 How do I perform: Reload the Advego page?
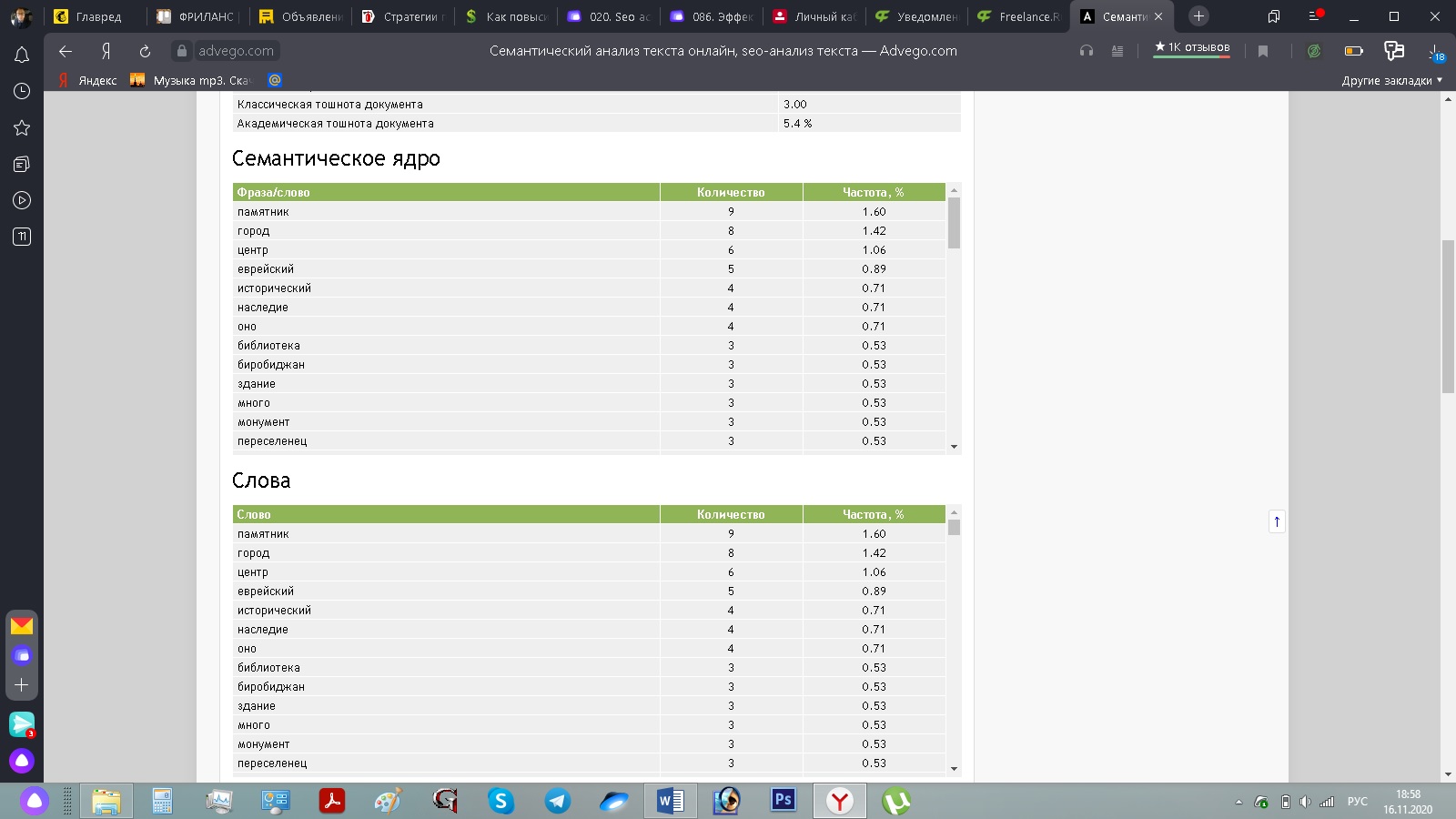point(145,51)
